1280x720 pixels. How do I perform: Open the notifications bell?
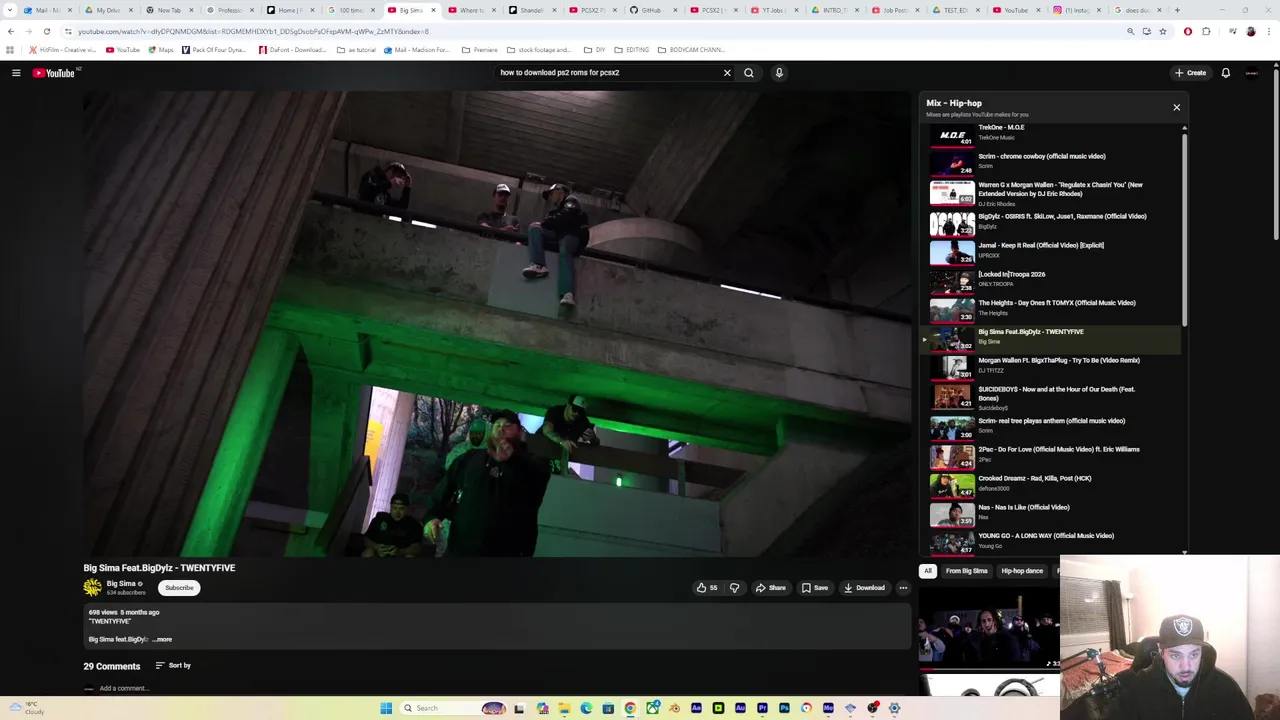[x=1225, y=73]
